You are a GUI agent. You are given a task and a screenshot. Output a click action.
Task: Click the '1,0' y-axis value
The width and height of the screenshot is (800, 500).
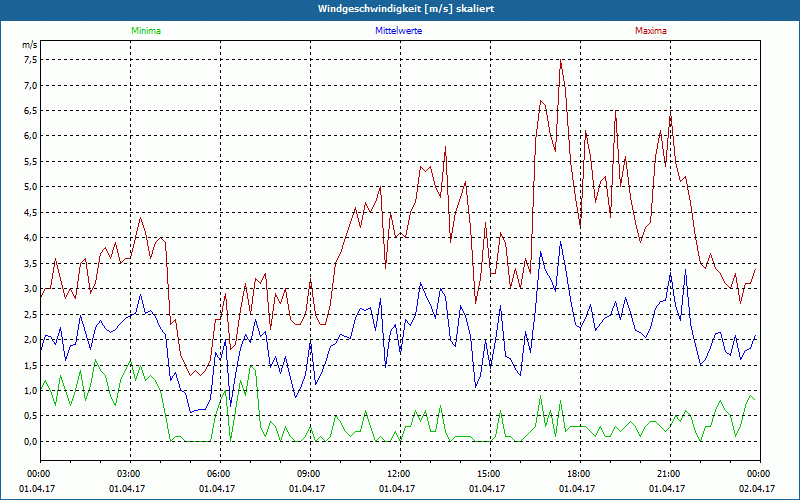click(x=31, y=391)
